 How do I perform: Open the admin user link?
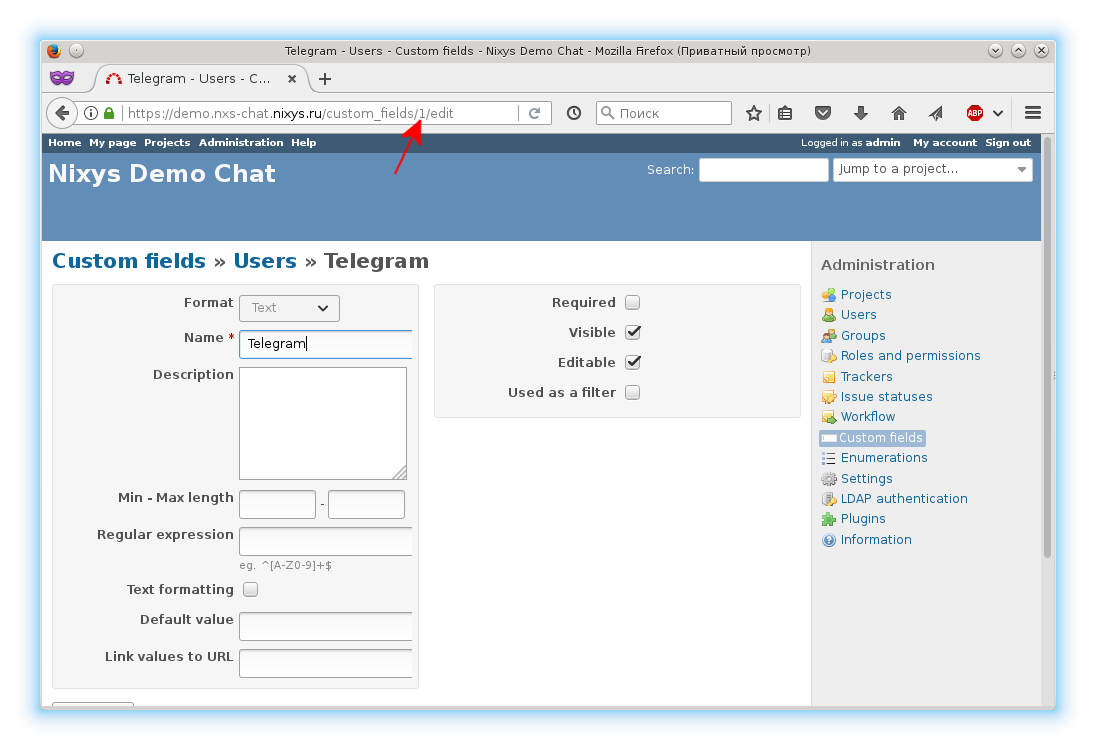point(883,143)
